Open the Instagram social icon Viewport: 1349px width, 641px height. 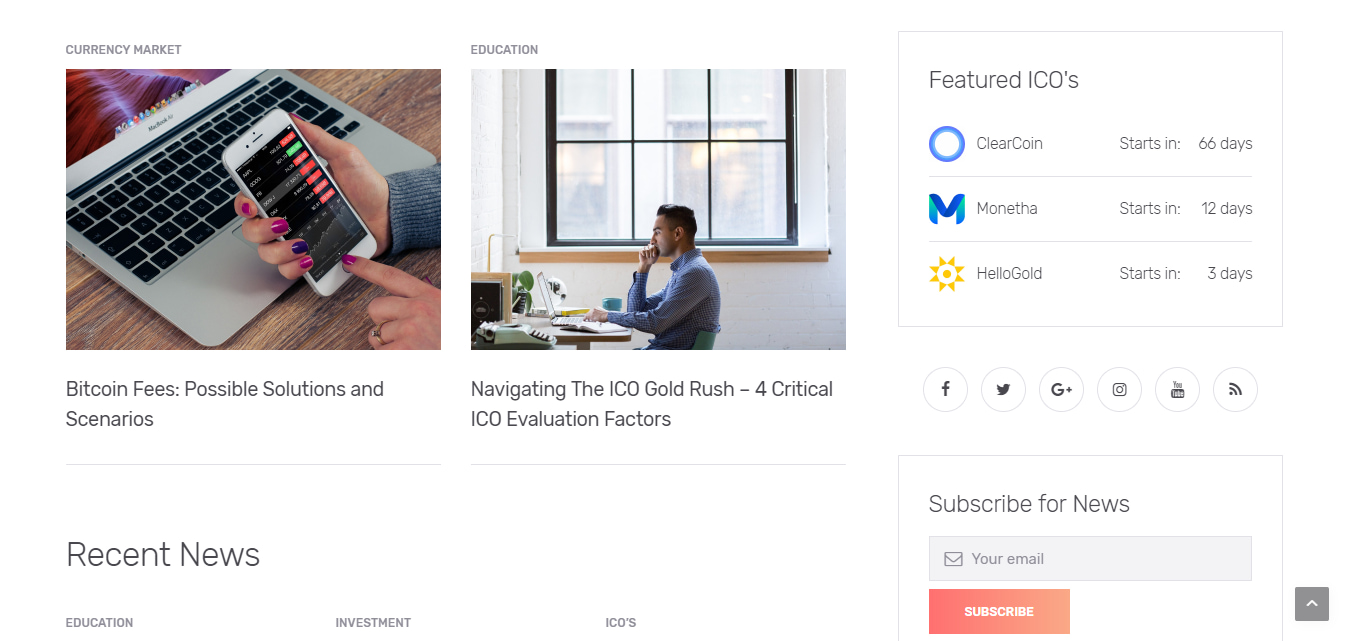[x=1119, y=390]
